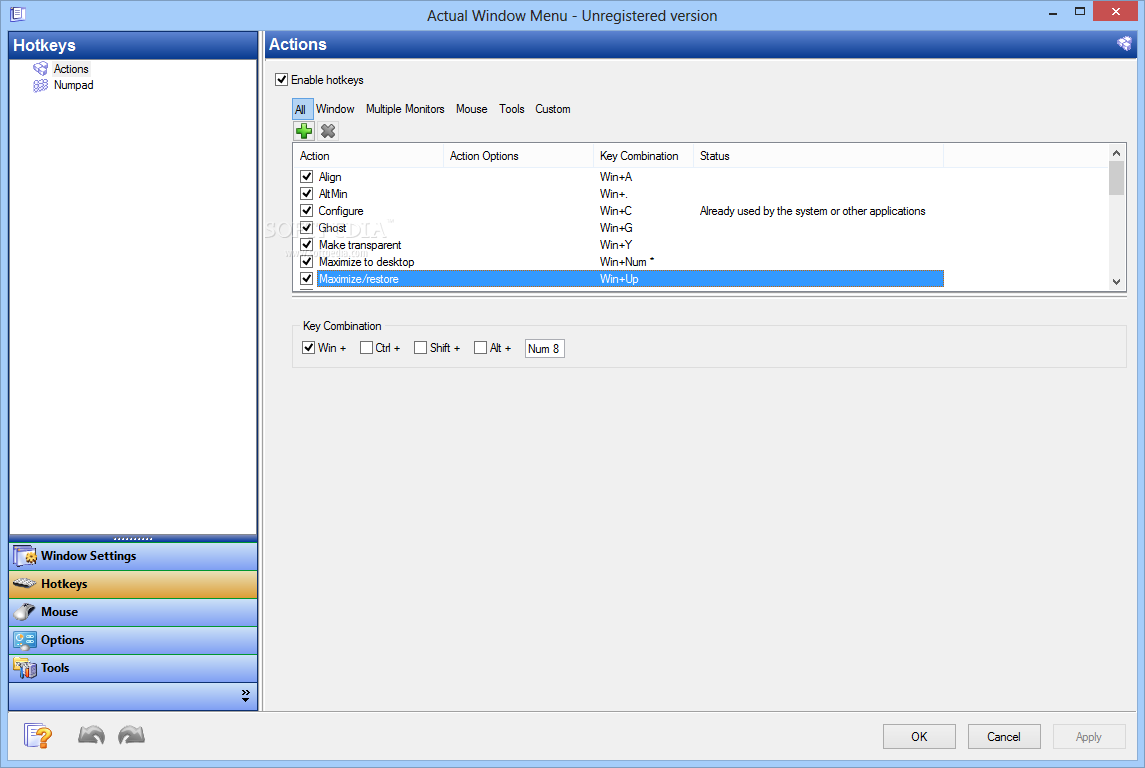Uncheck the Align action checkbox
This screenshot has width=1145, height=768.
[x=307, y=177]
